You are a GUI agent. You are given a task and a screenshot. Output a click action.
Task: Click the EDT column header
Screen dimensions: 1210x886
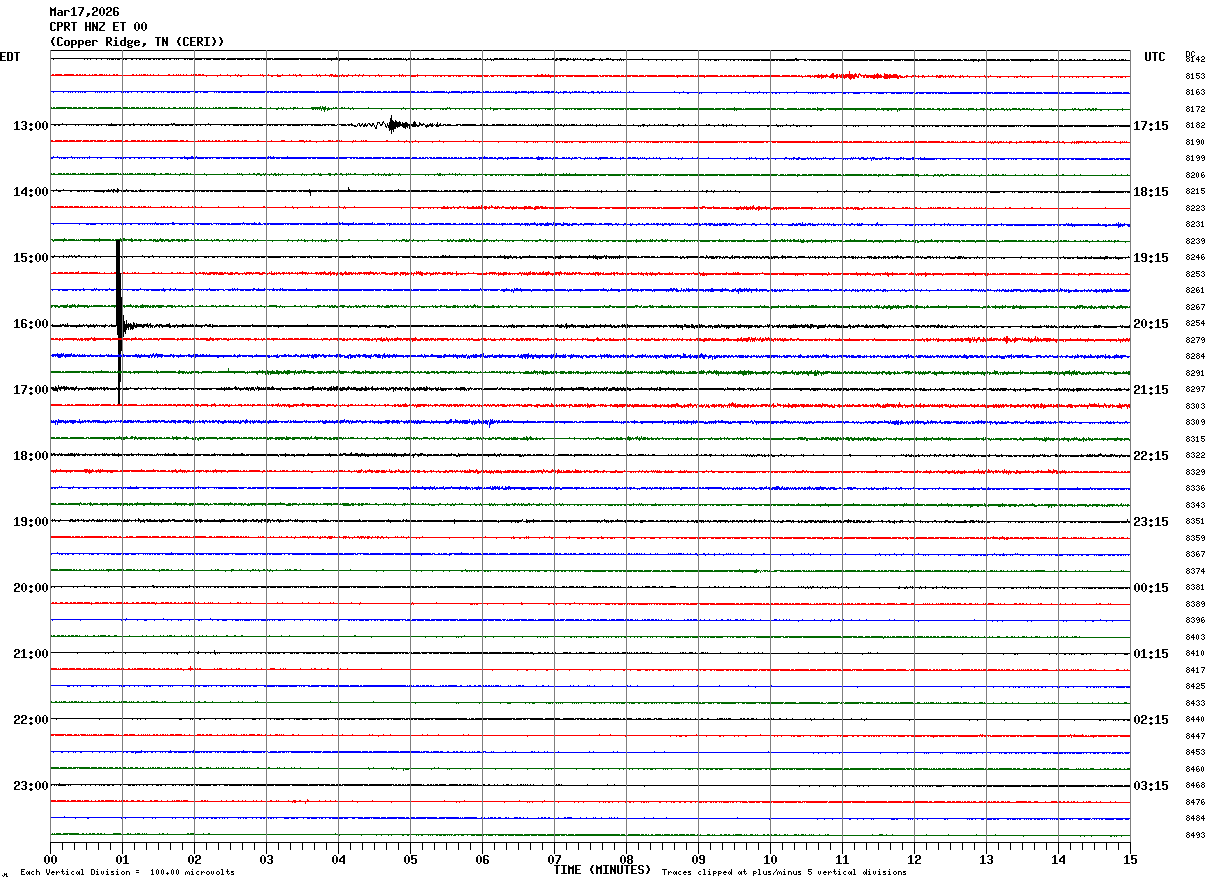tap(10, 57)
